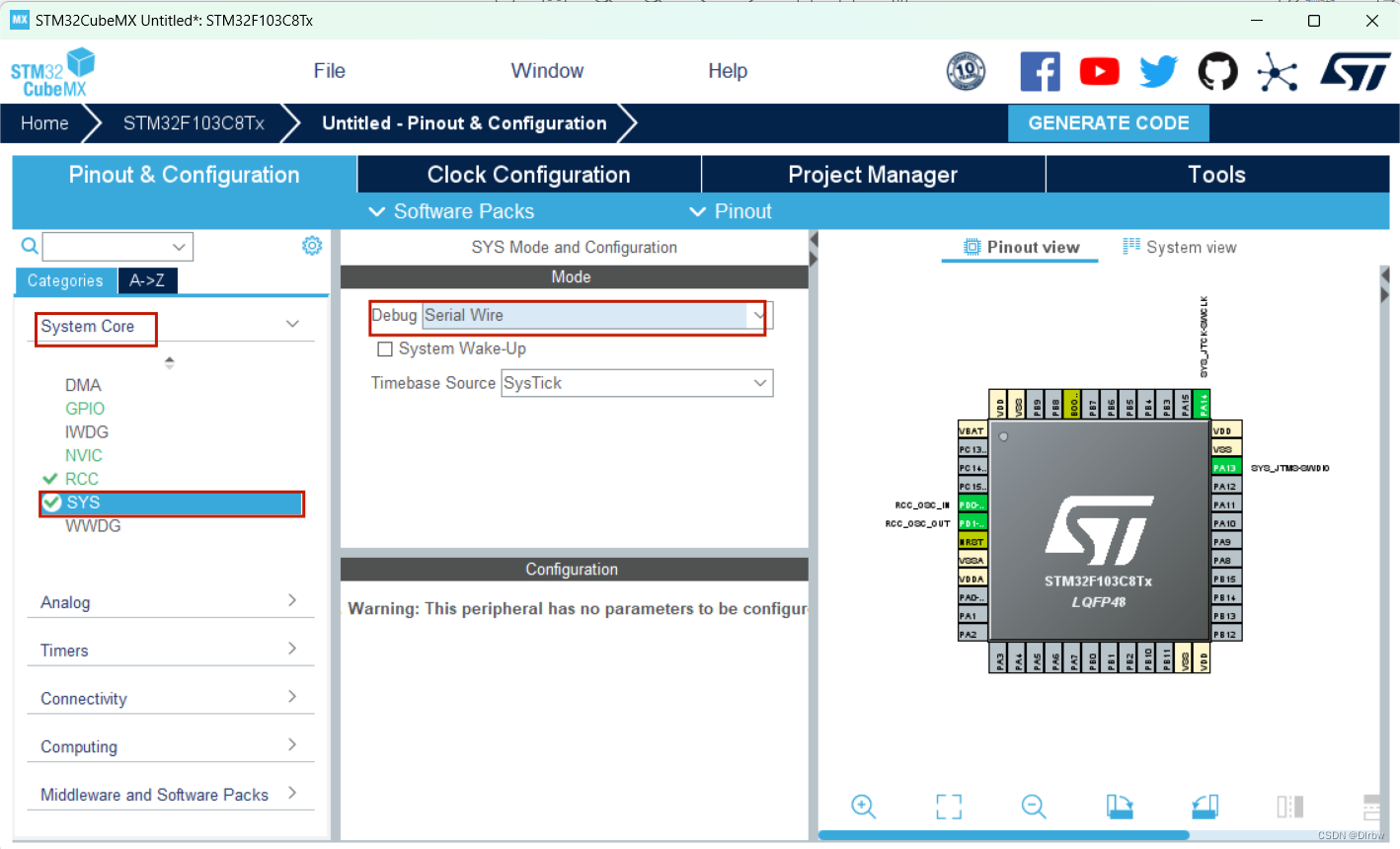Select the green PA13 pin

[1226, 468]
